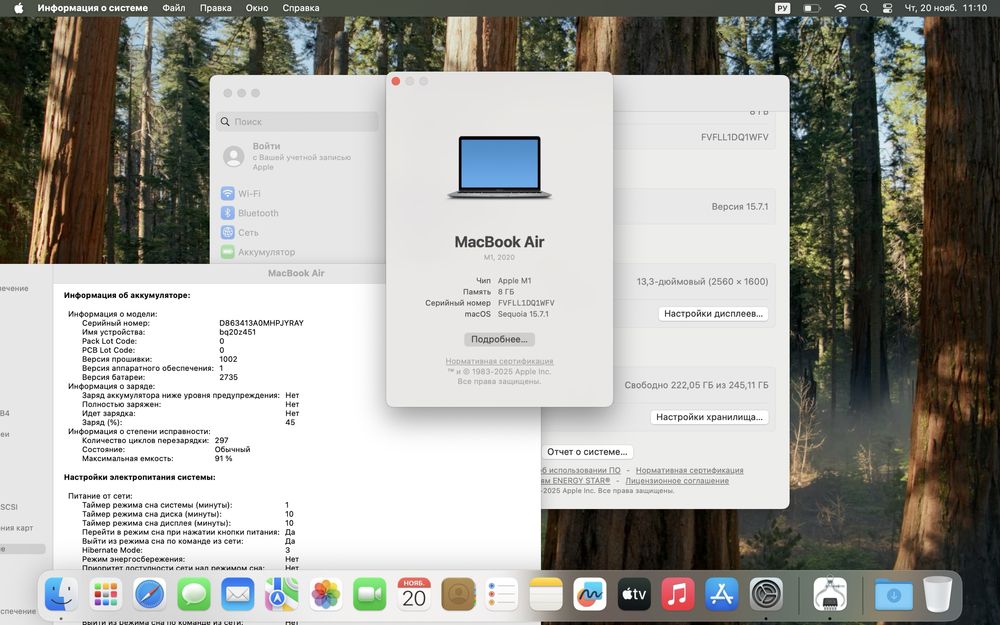Click the date and time in menu bar
Viewport: 1000px width, 625px height.
946,8
